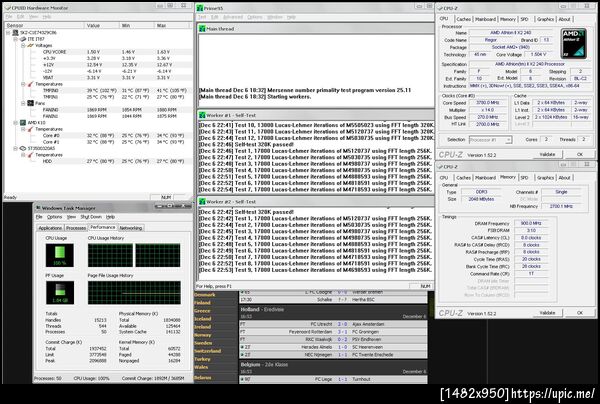The width and height of the screenshot is (600, 404).
Task: Click the Worker #2 Self-Test window icon
Action: (202, 202)
